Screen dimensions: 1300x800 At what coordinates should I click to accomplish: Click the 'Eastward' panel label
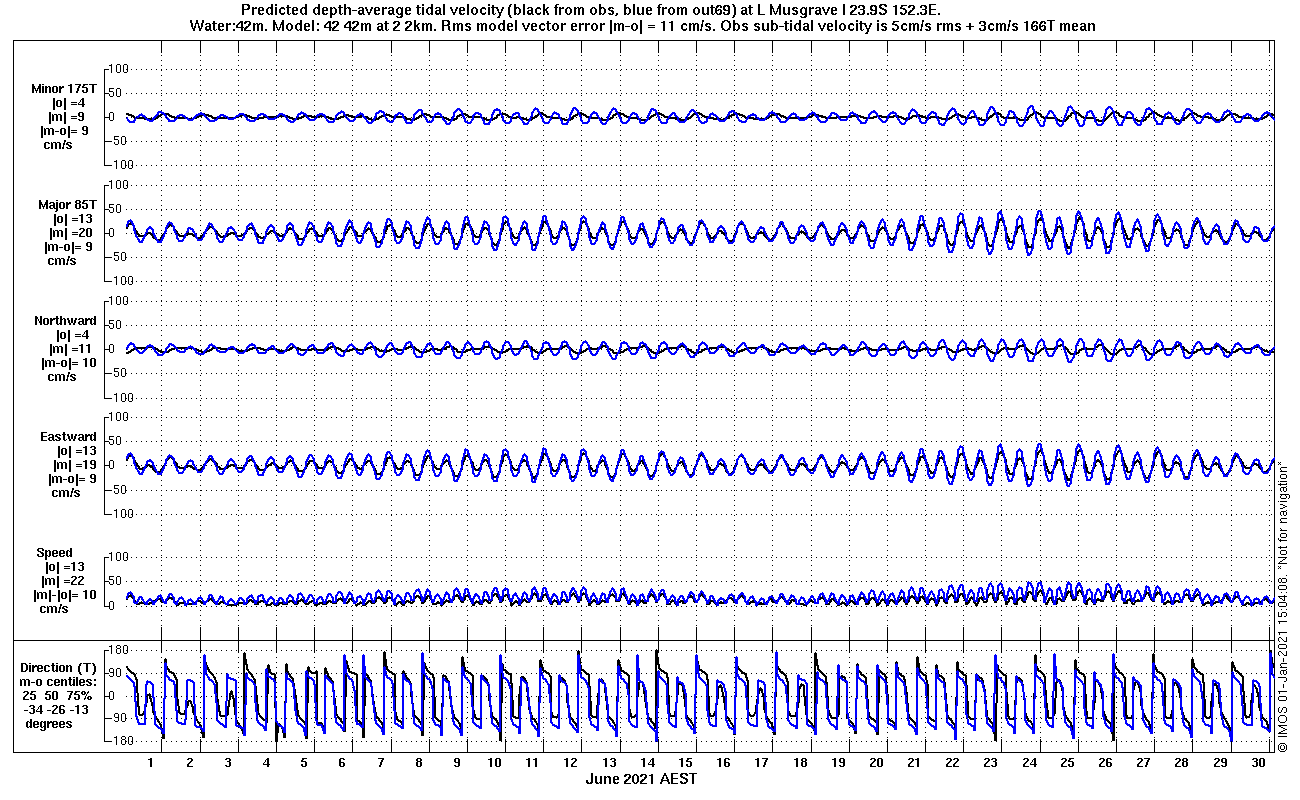click(68, 437)
